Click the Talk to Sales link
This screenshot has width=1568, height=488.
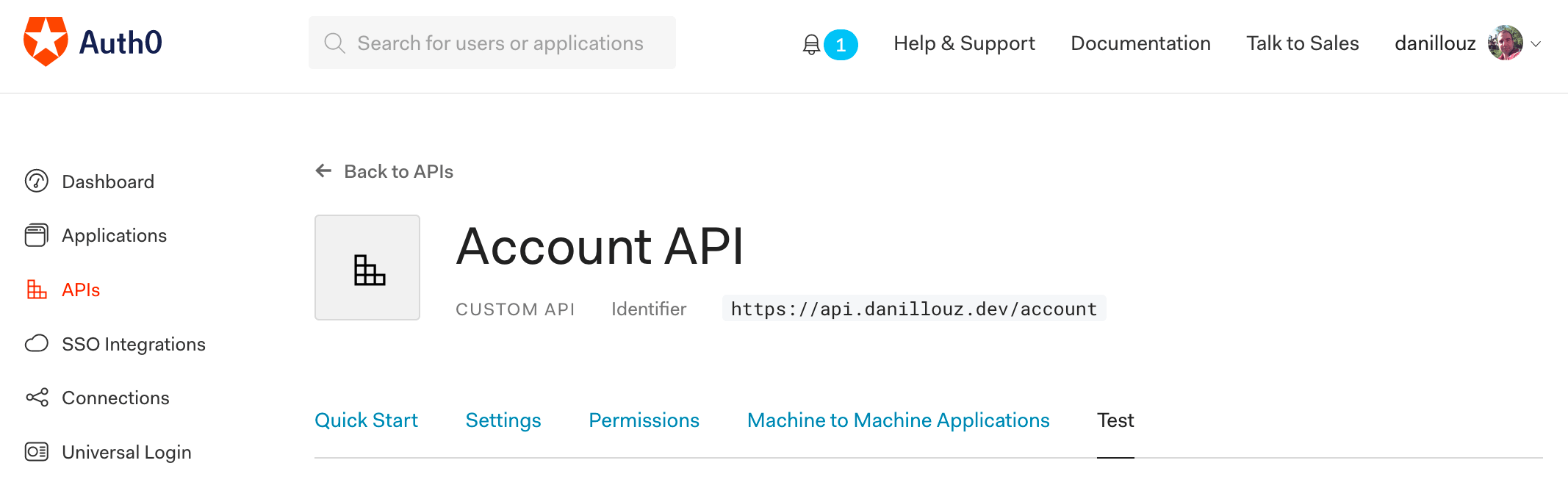point(1302,43)
